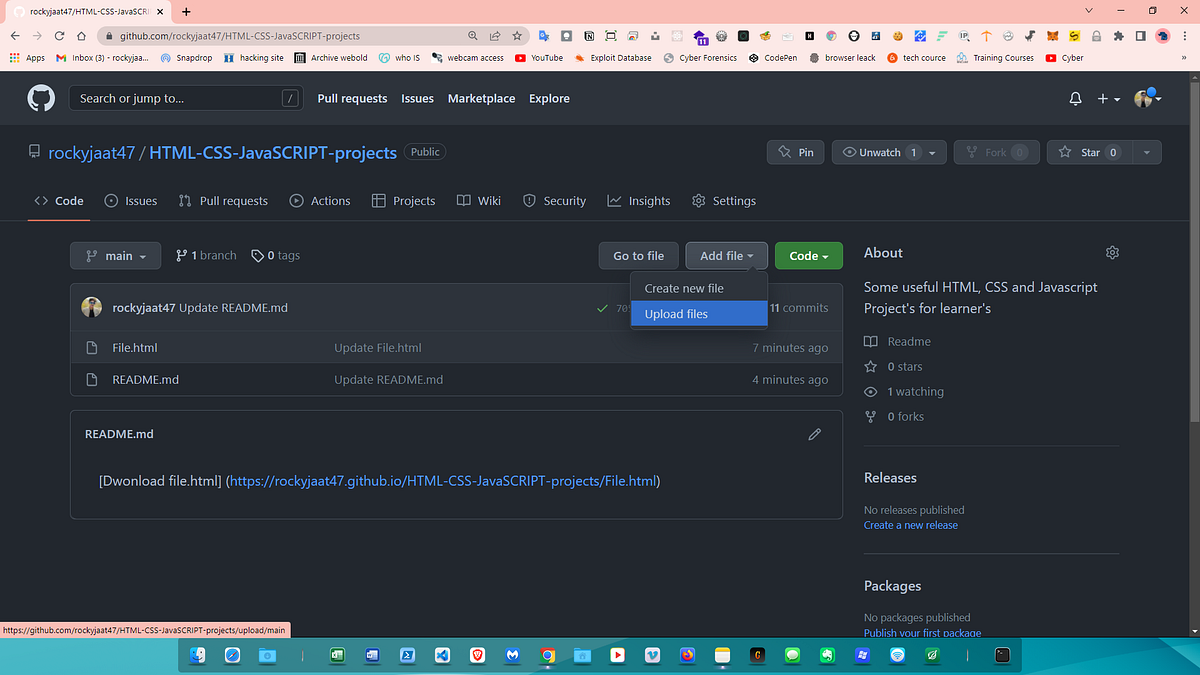
Task: Open the green Code clone dropdown
Action: click(x=808, y=255)
